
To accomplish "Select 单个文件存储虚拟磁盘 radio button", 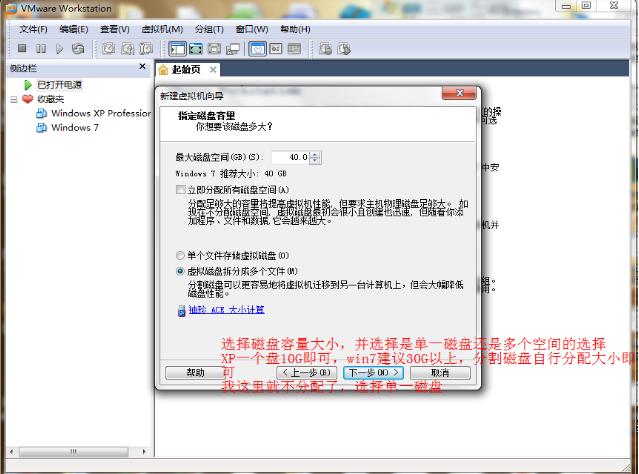I will 180,256.
